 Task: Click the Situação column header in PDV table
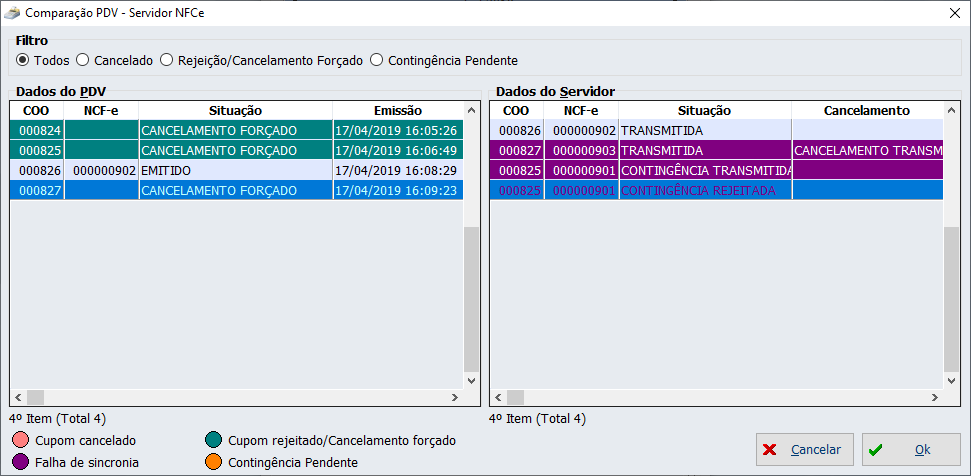coord(235,110)
